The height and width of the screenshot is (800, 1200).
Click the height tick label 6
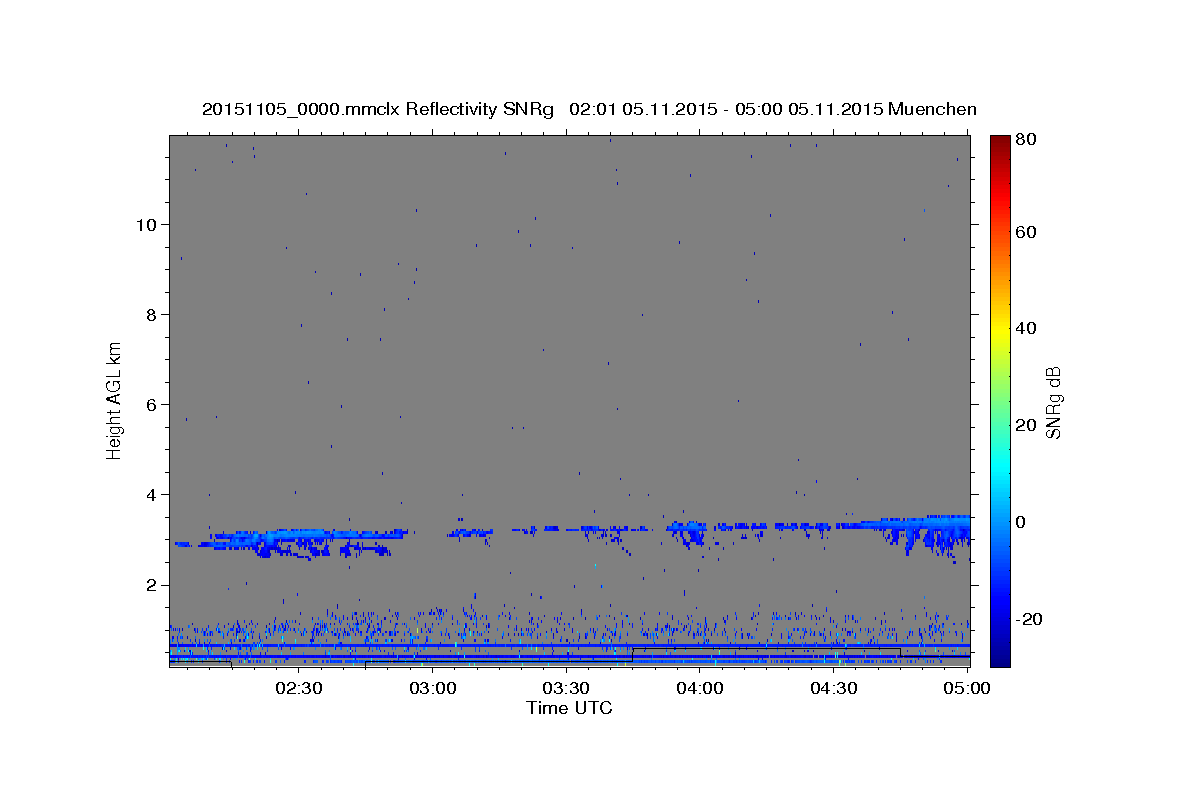pyautogui.click(x=151, y=404)
